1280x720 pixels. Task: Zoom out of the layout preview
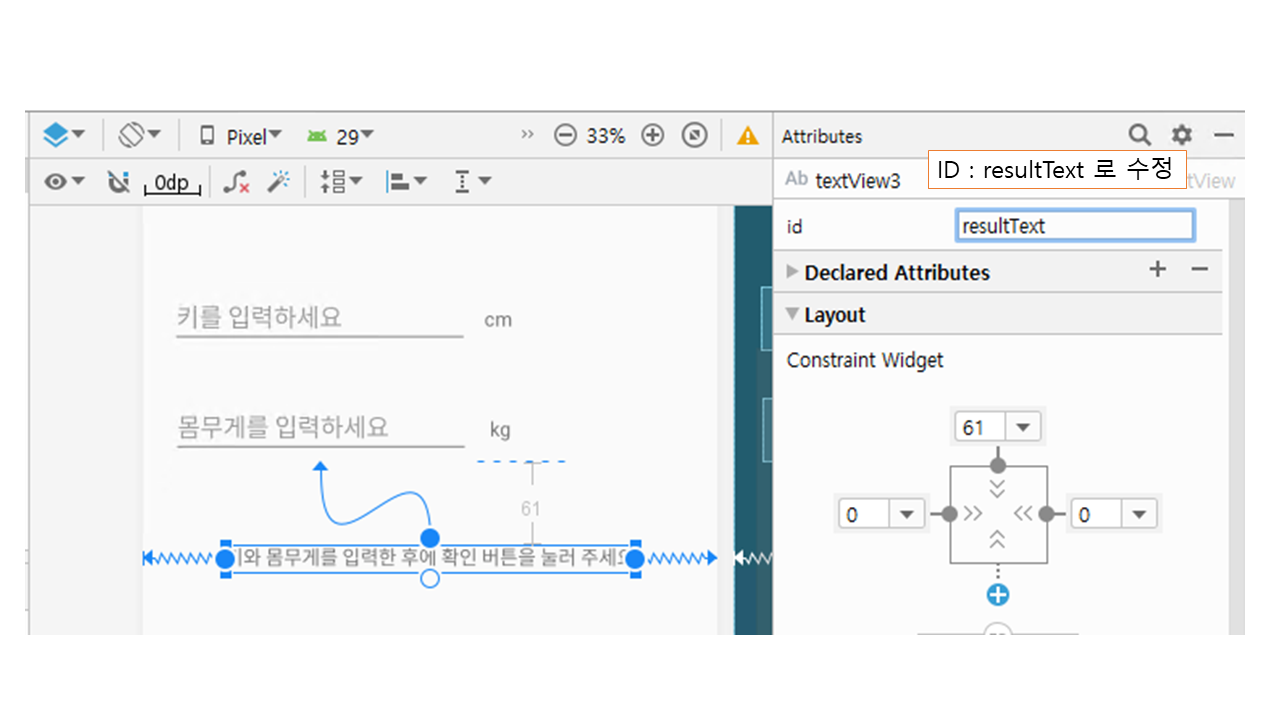[x=565, y=136]
